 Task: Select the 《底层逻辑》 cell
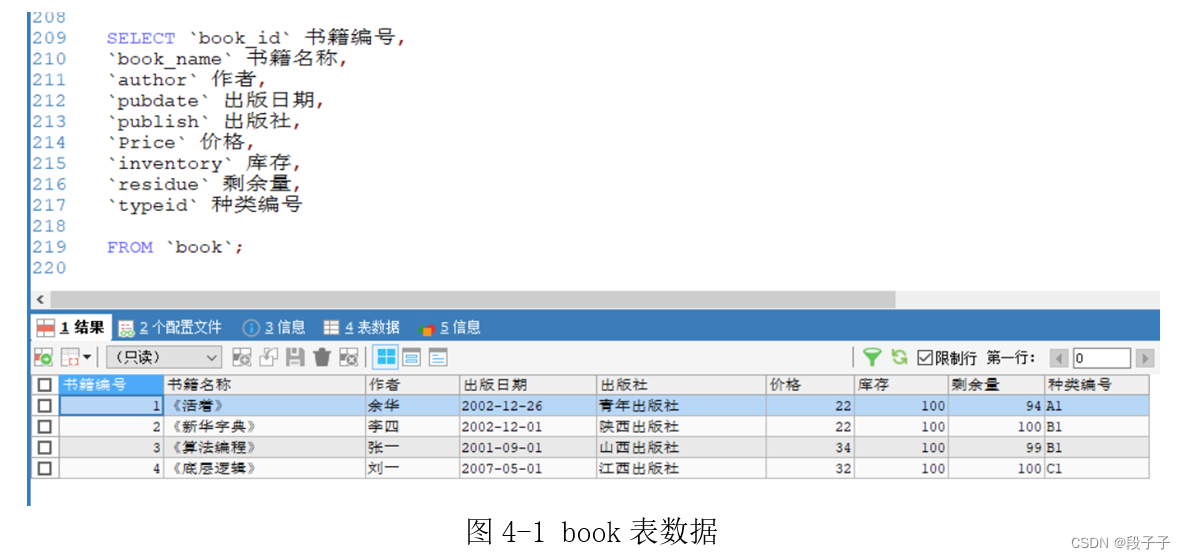coord(265,468)
